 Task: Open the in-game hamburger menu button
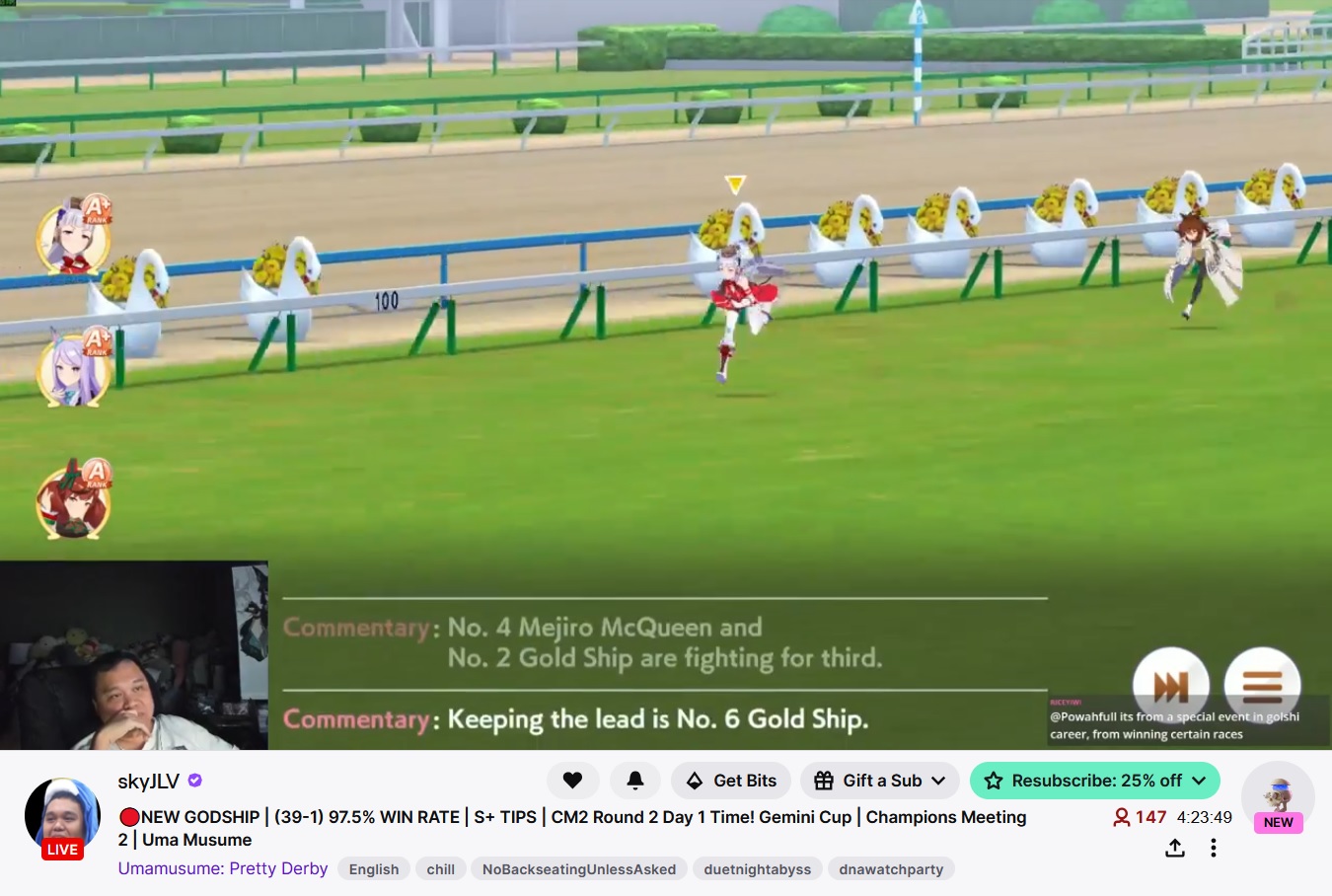click(x=1262, y=685)
